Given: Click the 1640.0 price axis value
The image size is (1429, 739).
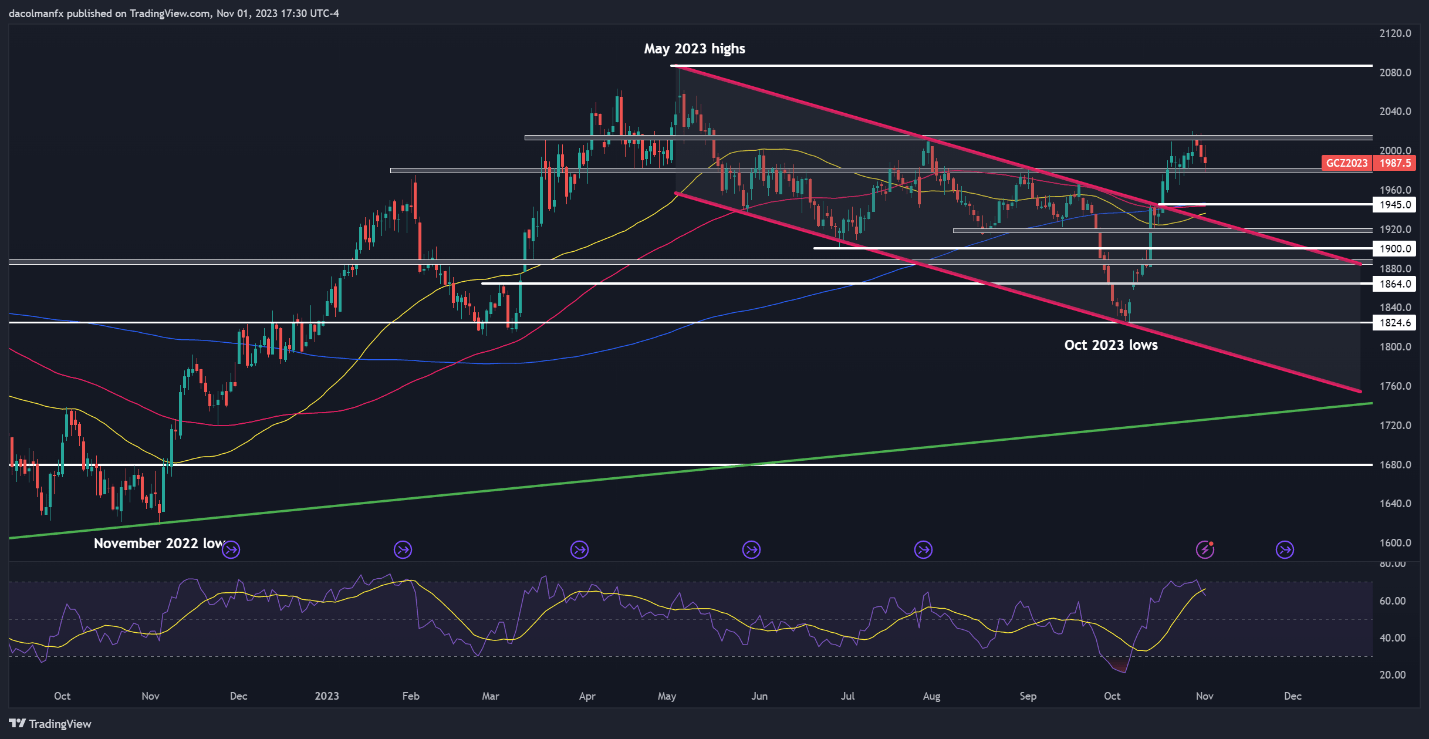Looking at the screenshot, I should (1395, 504).
